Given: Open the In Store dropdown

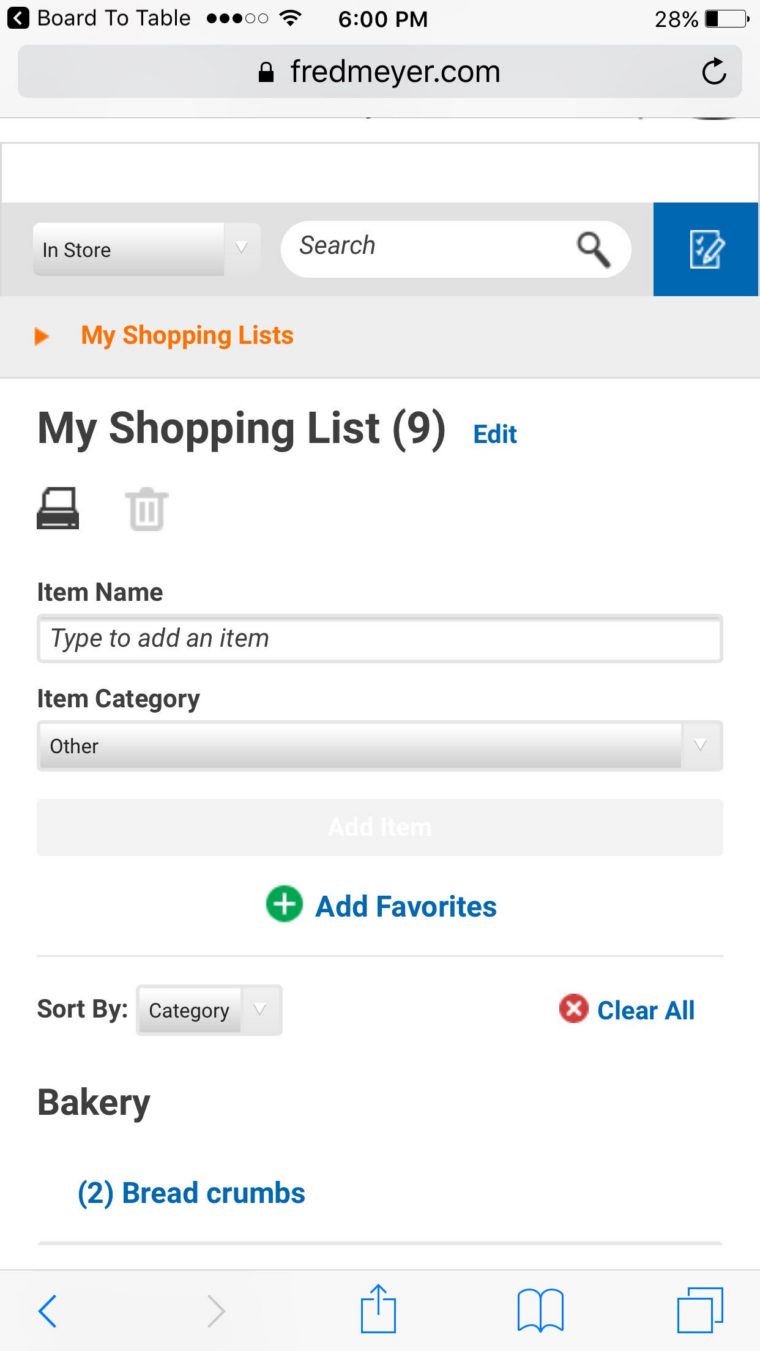Looking at the screenshot, I should coord(146,249).
